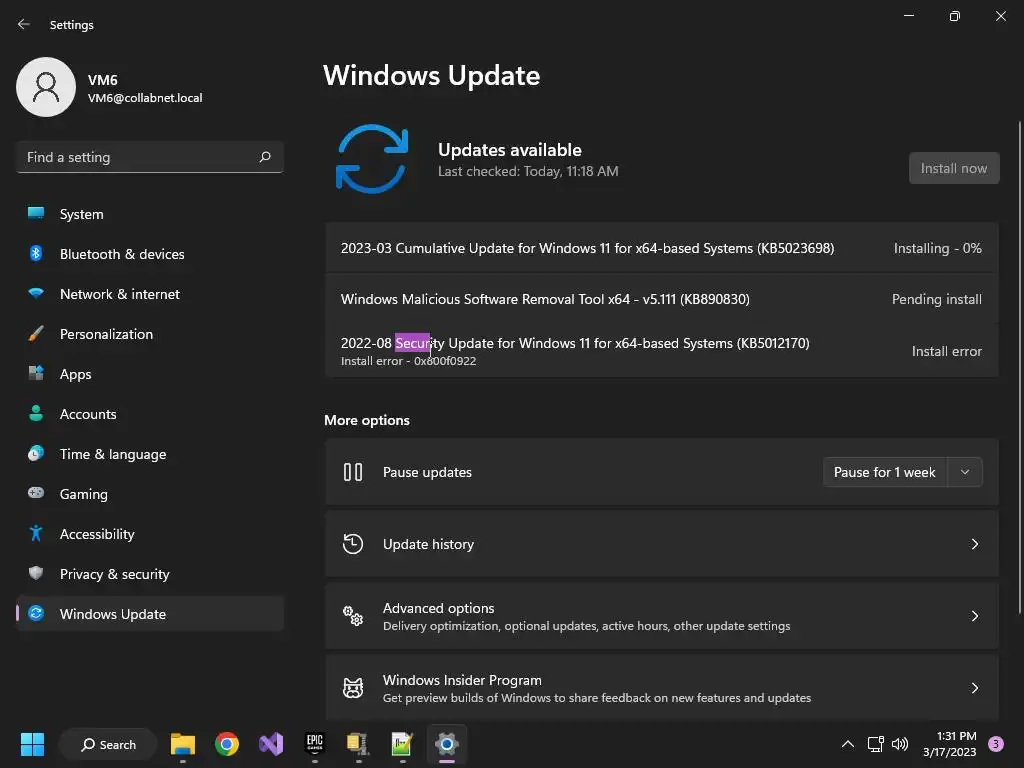This screenshot has width=1024, height=768.
Task: Open File Explorer from the taskbar
Action: [183, 744]
